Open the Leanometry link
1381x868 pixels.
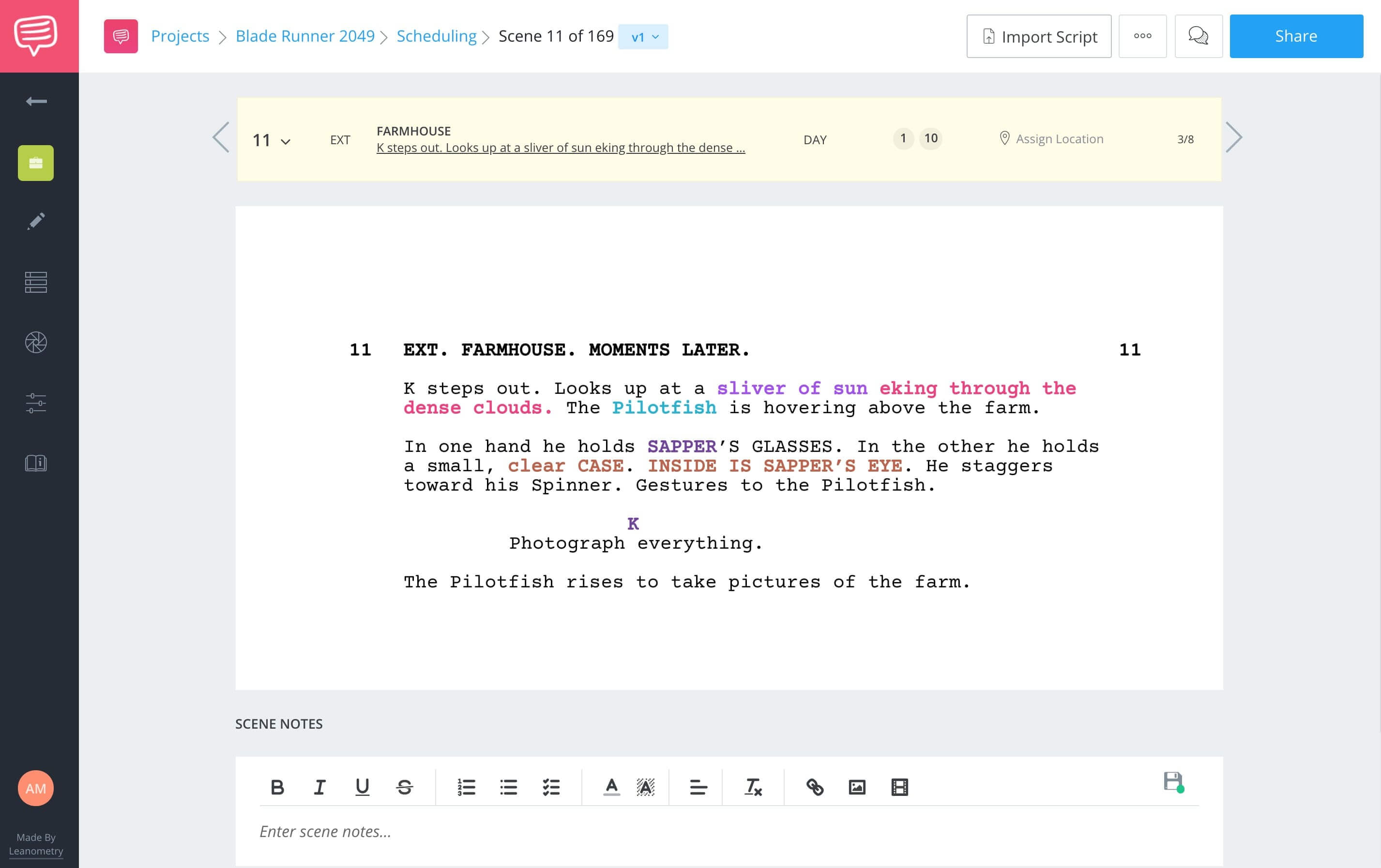point(35,852)
